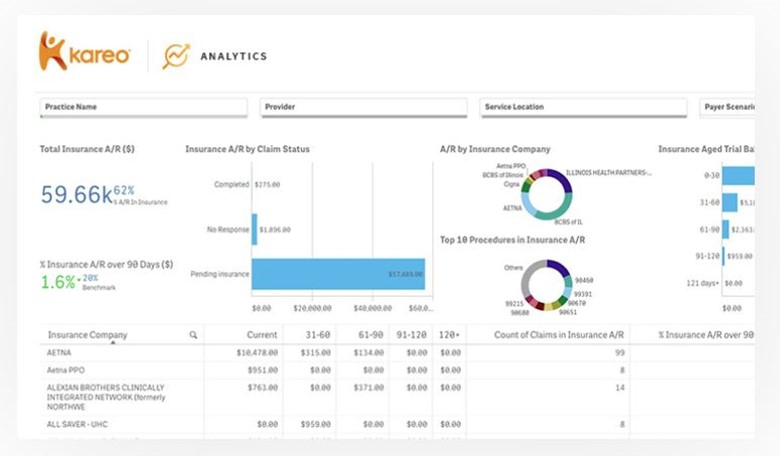Image resolution: width=780 pixels, height=456 pixels.
Task: Click the 99215 procedure code label
Action: [514, 303]
